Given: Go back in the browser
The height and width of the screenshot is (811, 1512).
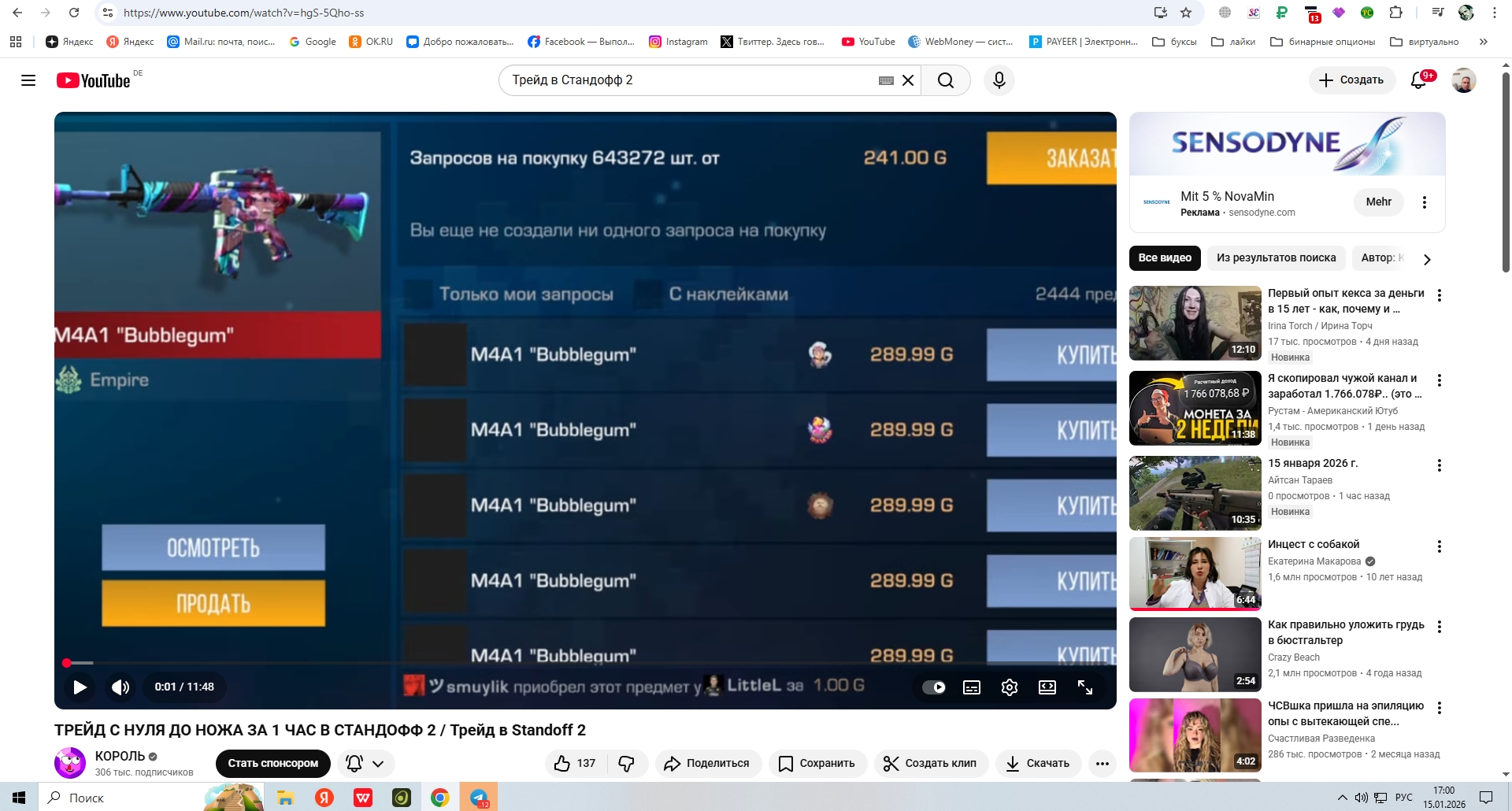Looking at the screenshot, I should point(17,13).
